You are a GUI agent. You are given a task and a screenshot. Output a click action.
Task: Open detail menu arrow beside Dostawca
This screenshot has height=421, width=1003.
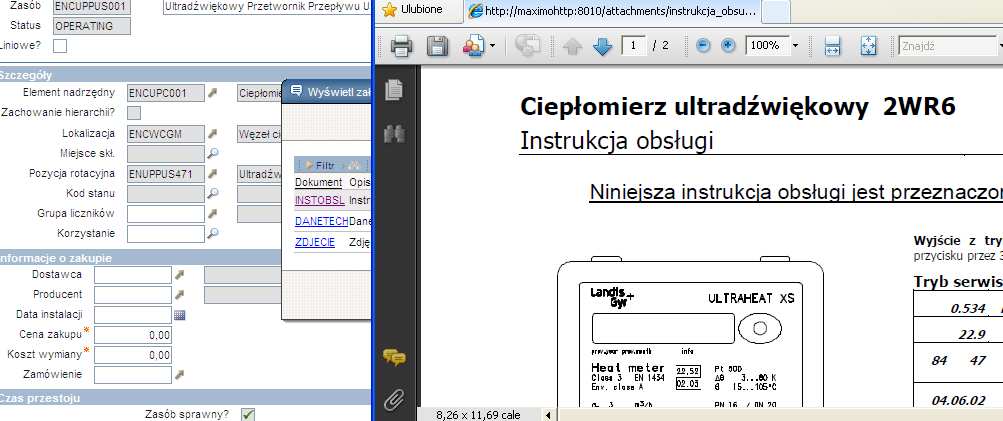[180, 274]
